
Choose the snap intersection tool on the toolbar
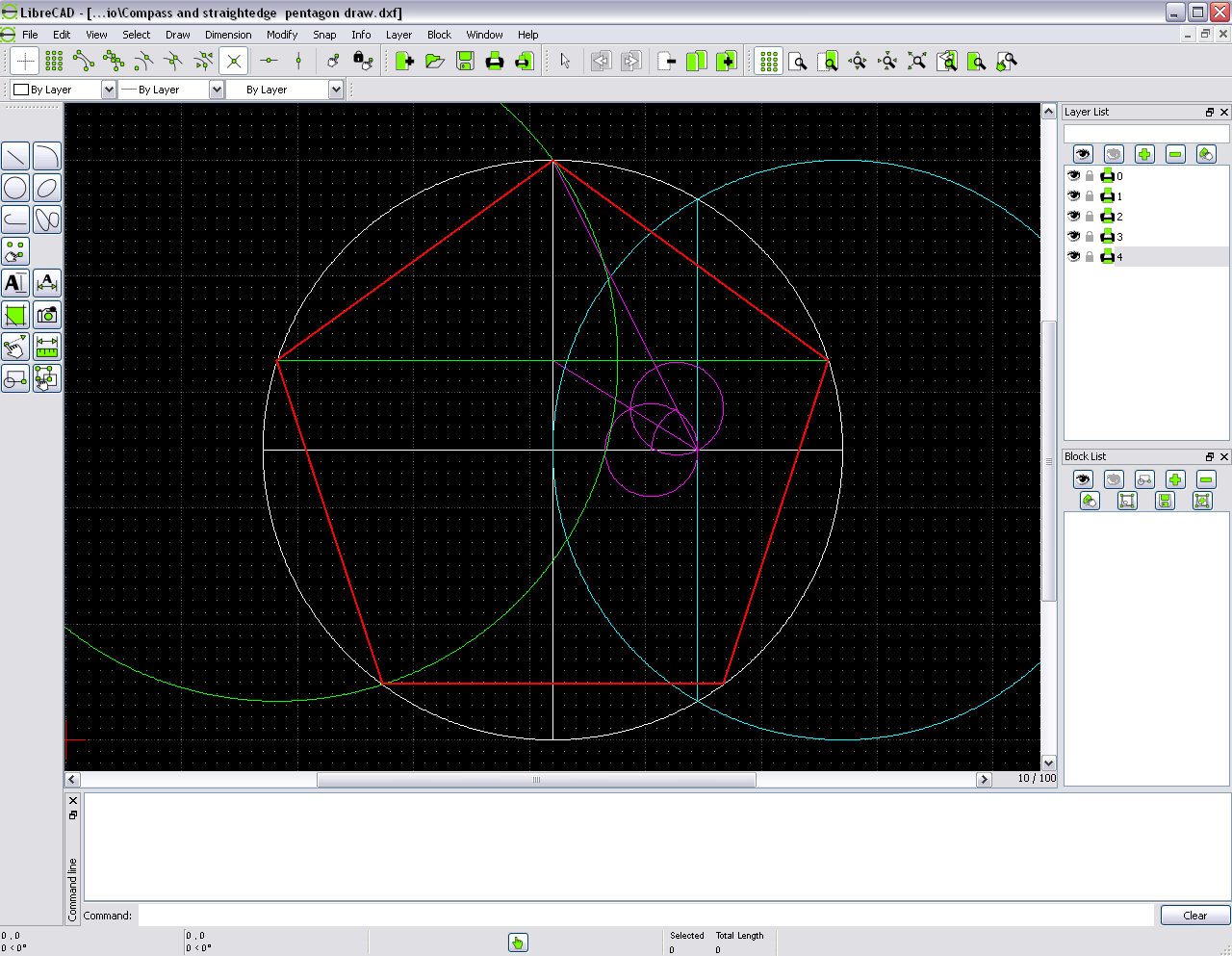(x=233, y=61)
